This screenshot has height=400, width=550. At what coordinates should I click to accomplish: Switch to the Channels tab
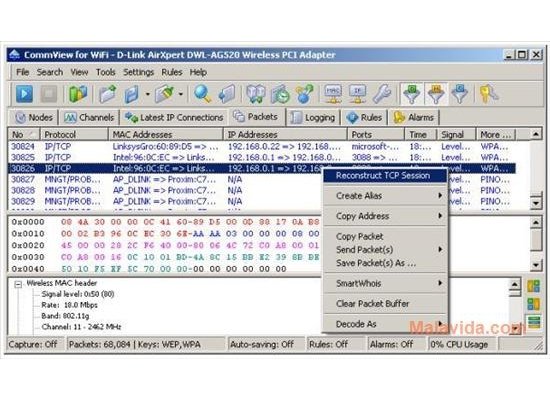click(x=89, y=118)
